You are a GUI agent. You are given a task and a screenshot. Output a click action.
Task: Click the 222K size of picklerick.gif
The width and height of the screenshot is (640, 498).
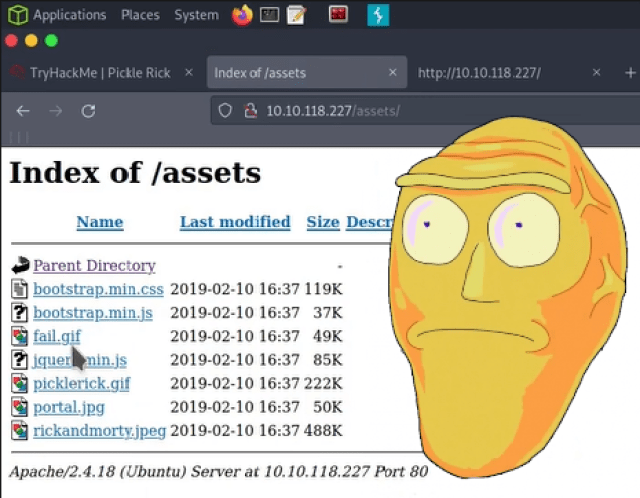pos(323,383)
